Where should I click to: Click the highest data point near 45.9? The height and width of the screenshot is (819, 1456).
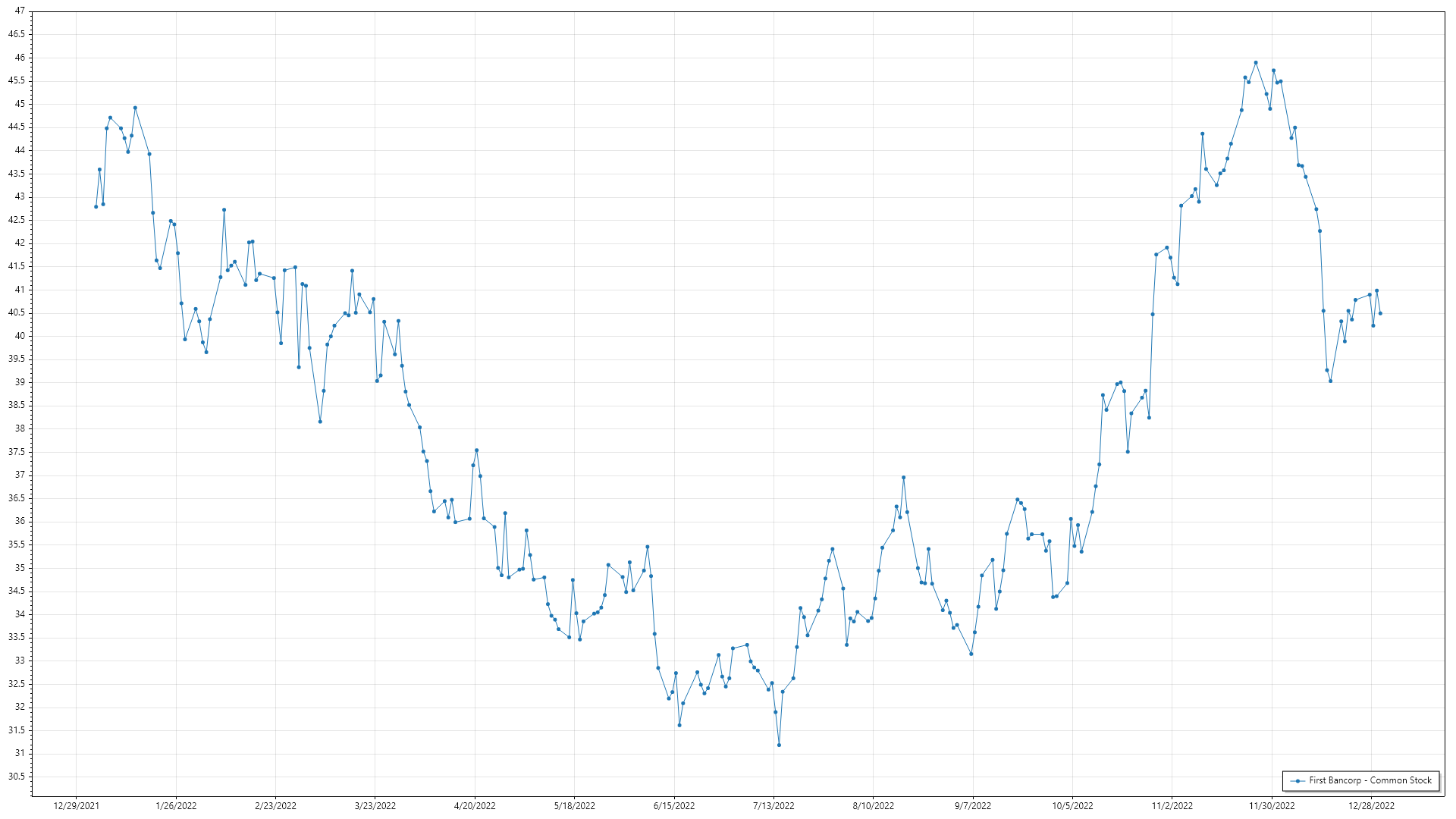pos(1256,63)
